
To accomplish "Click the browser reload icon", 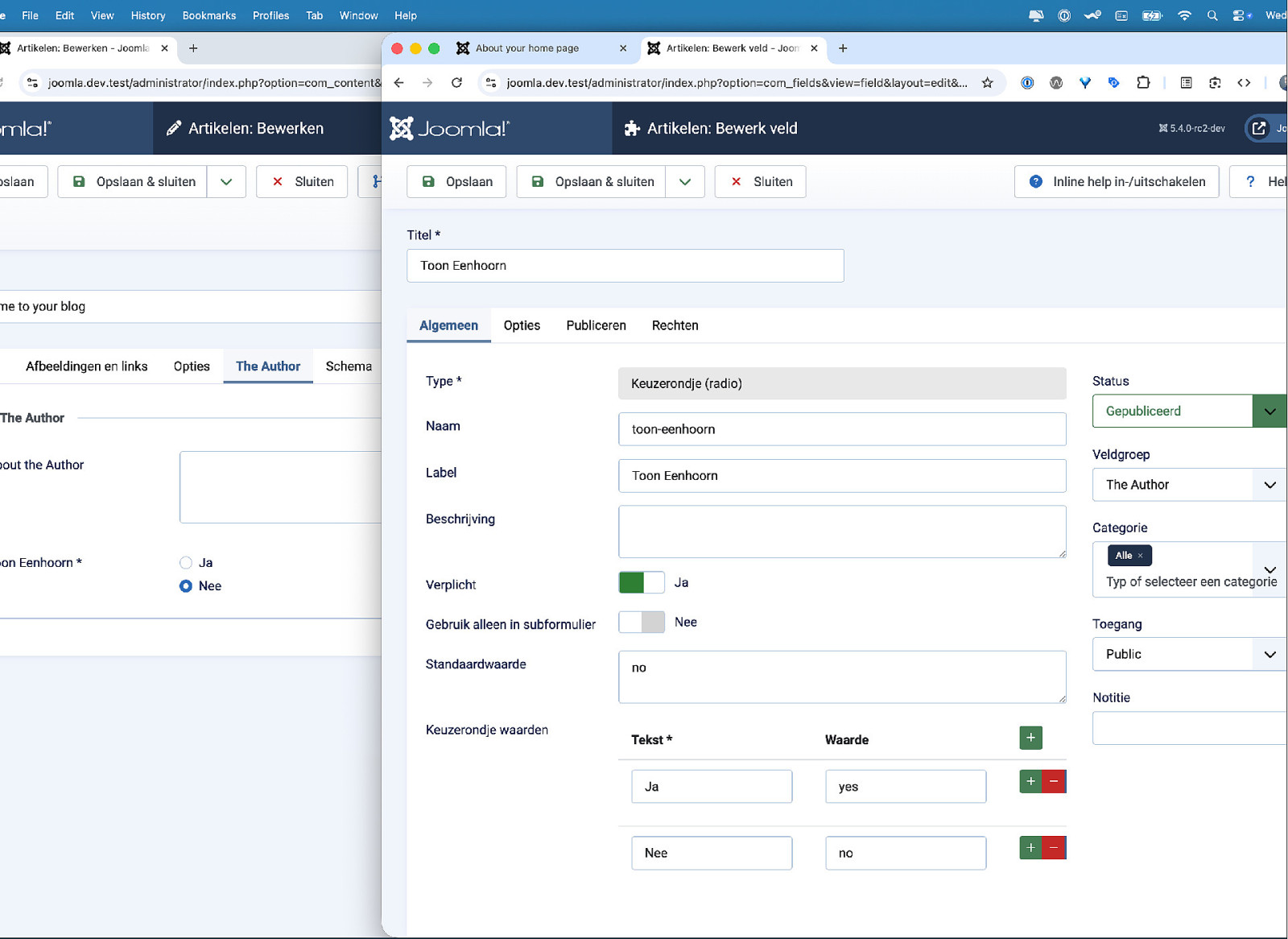I will [456, 82].
